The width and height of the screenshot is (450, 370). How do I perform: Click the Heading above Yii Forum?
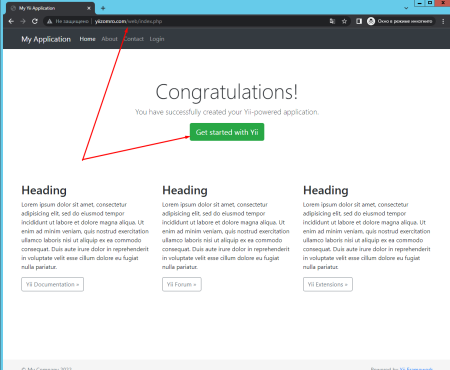[185, 190]
